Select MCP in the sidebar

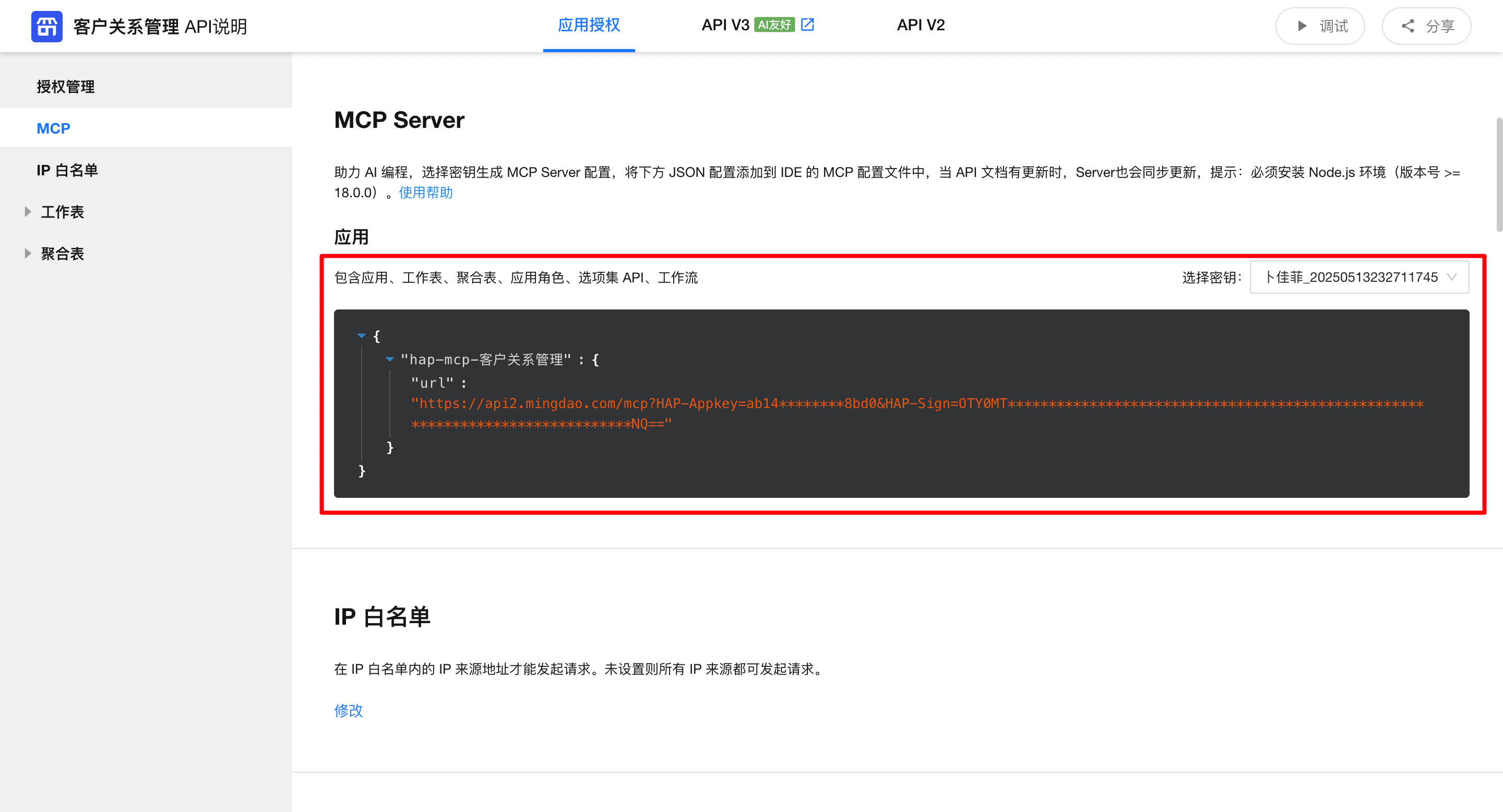[x=53, y=128]
